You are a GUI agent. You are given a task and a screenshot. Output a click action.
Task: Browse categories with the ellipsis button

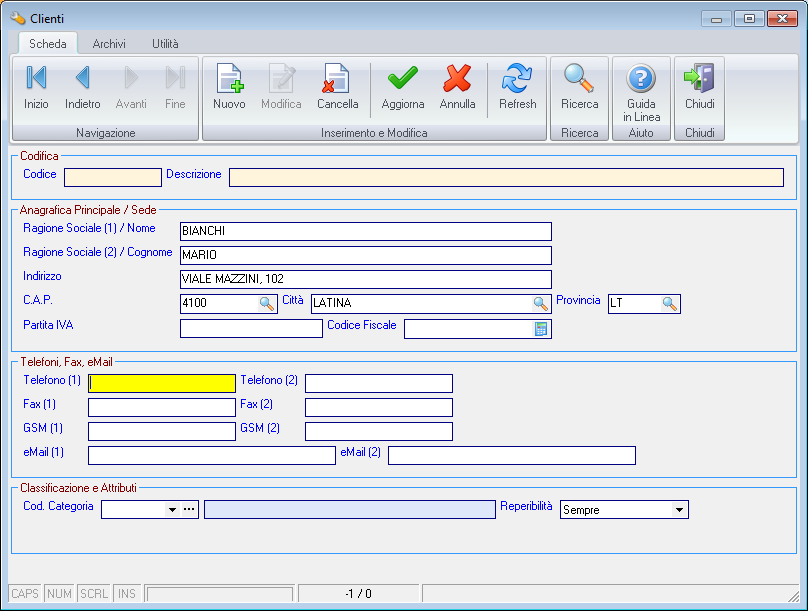coord(189,510)
